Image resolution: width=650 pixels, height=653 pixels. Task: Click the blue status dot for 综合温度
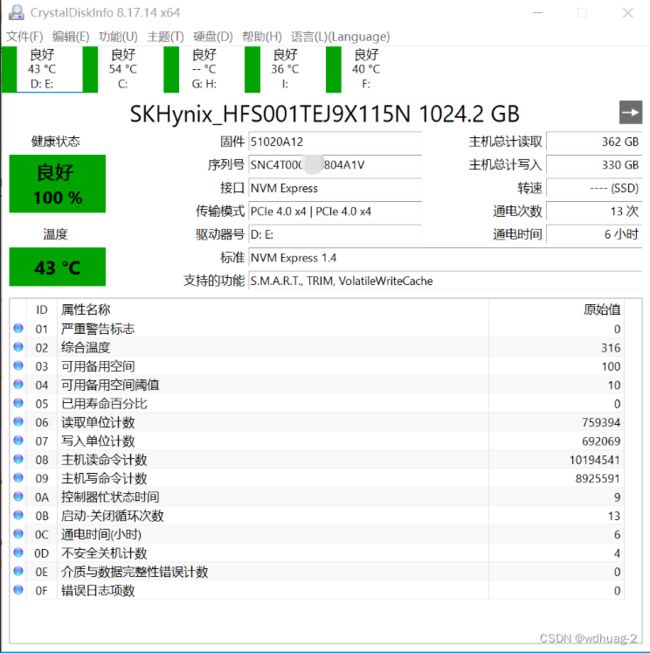(x=18, y=346)
